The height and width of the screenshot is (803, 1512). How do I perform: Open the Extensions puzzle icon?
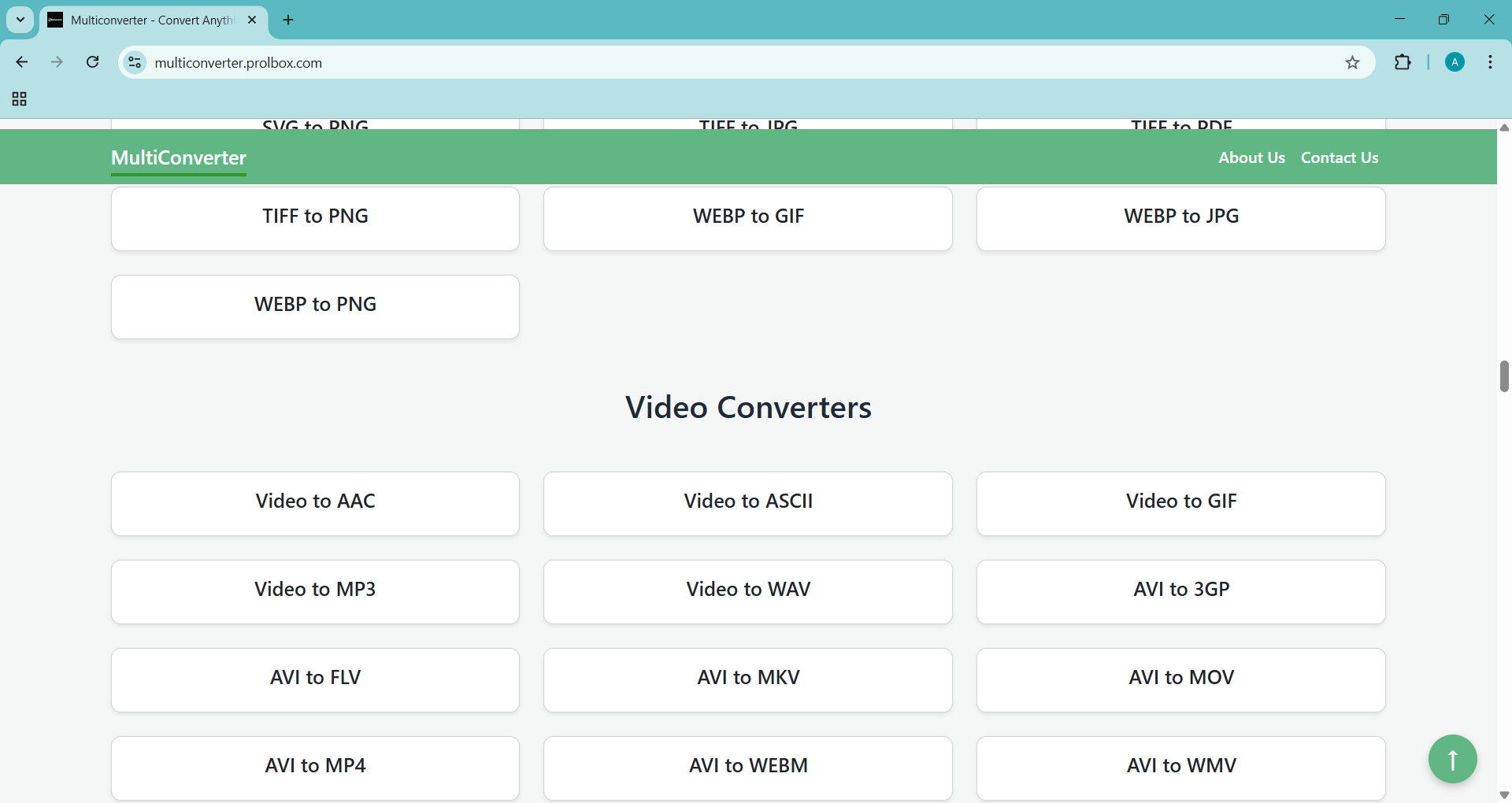pyautogui.click(x=1403, y=63)
